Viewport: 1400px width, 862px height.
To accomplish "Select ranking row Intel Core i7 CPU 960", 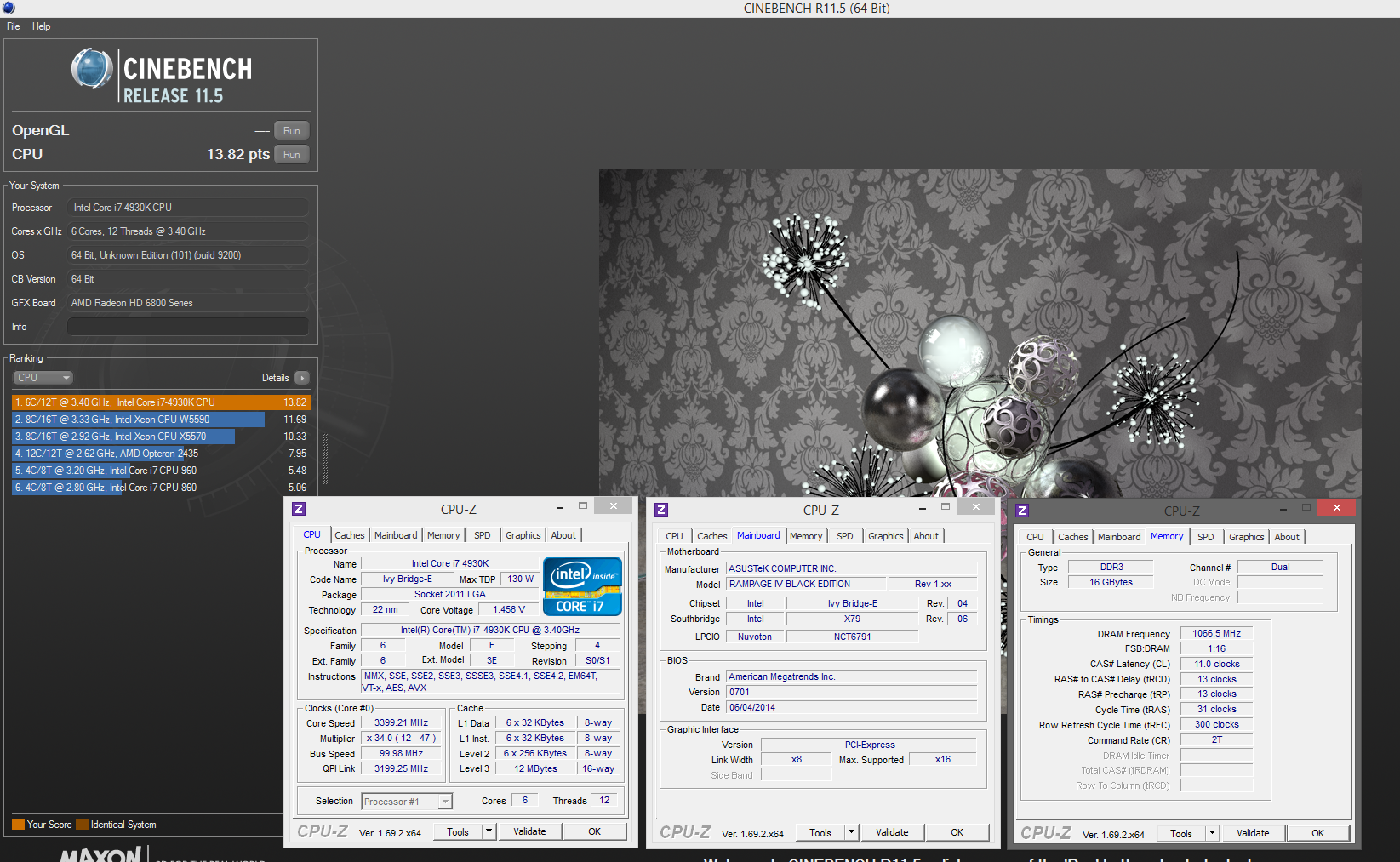I will point(161,471).
